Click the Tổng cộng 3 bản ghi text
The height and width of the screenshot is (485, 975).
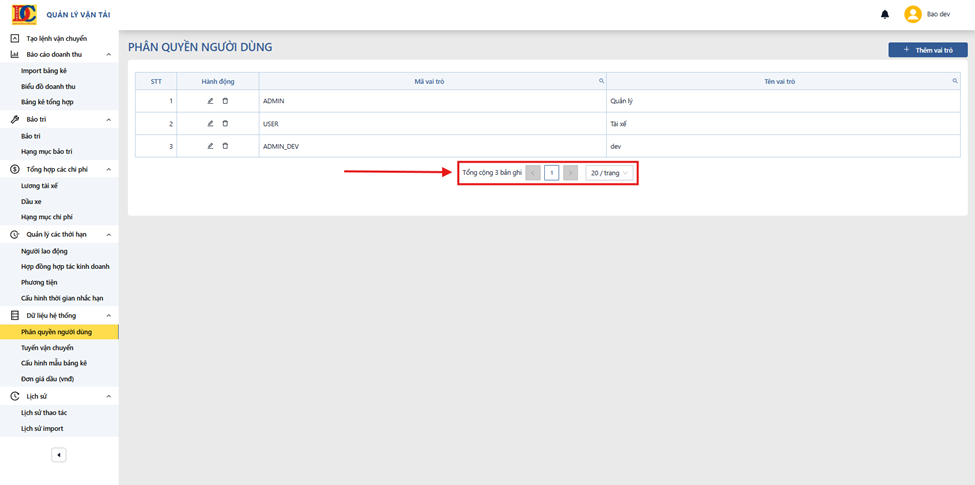point(492,173)
